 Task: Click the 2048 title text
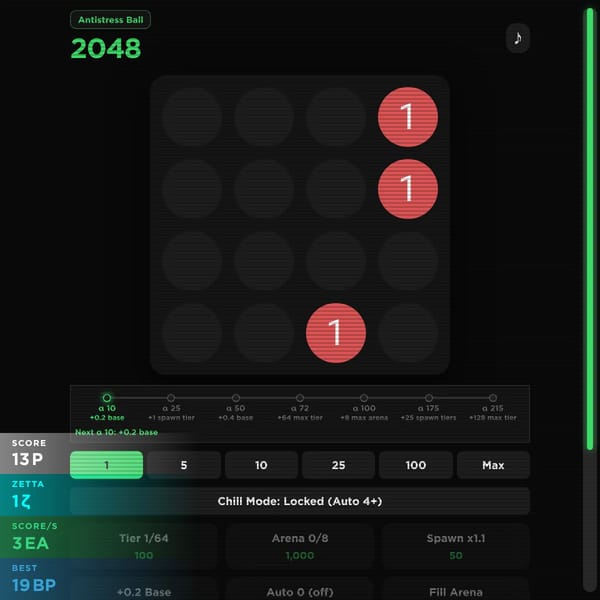pyautogui.click(x=106, y=49)
